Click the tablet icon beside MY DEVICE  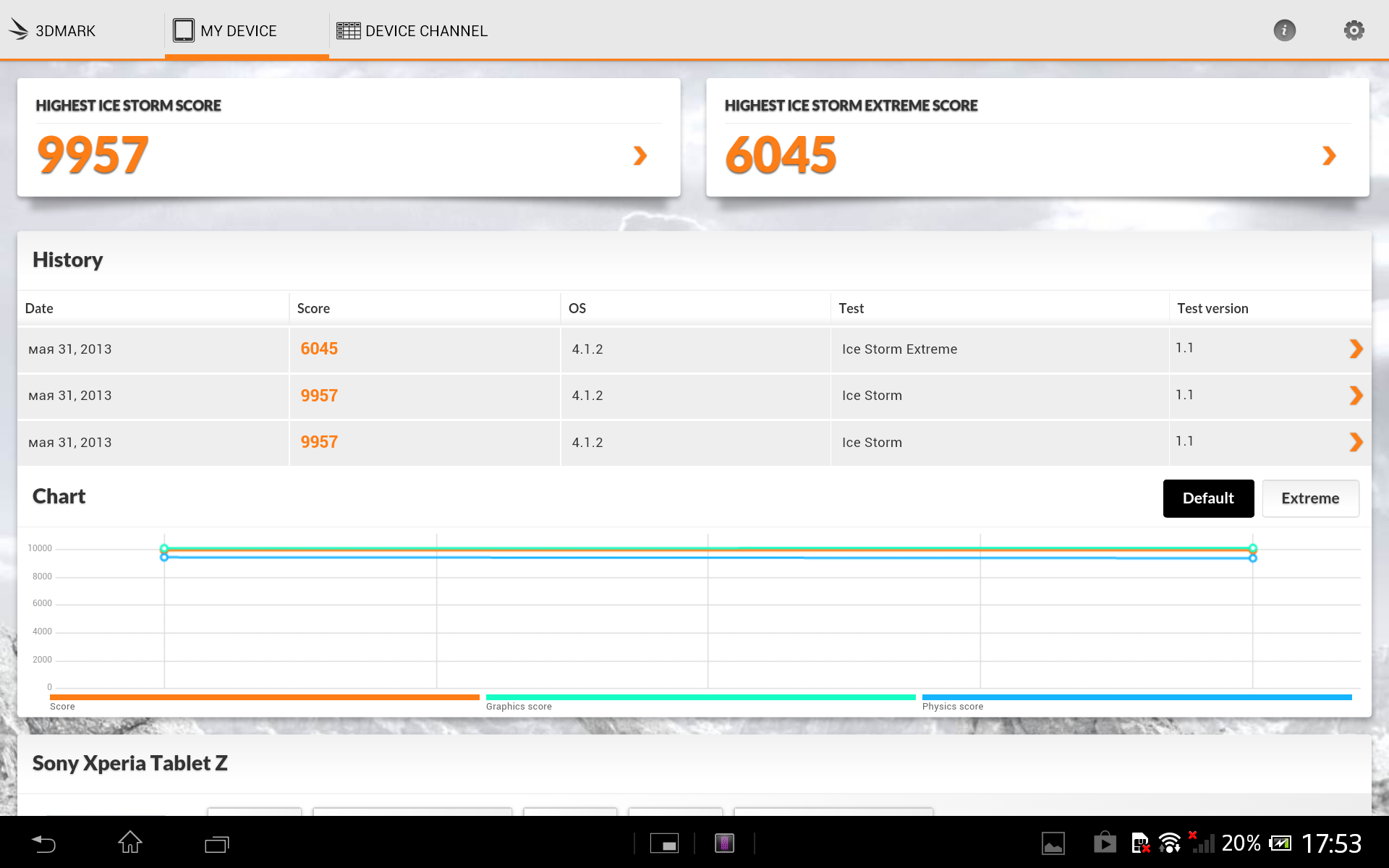(184, 30)
